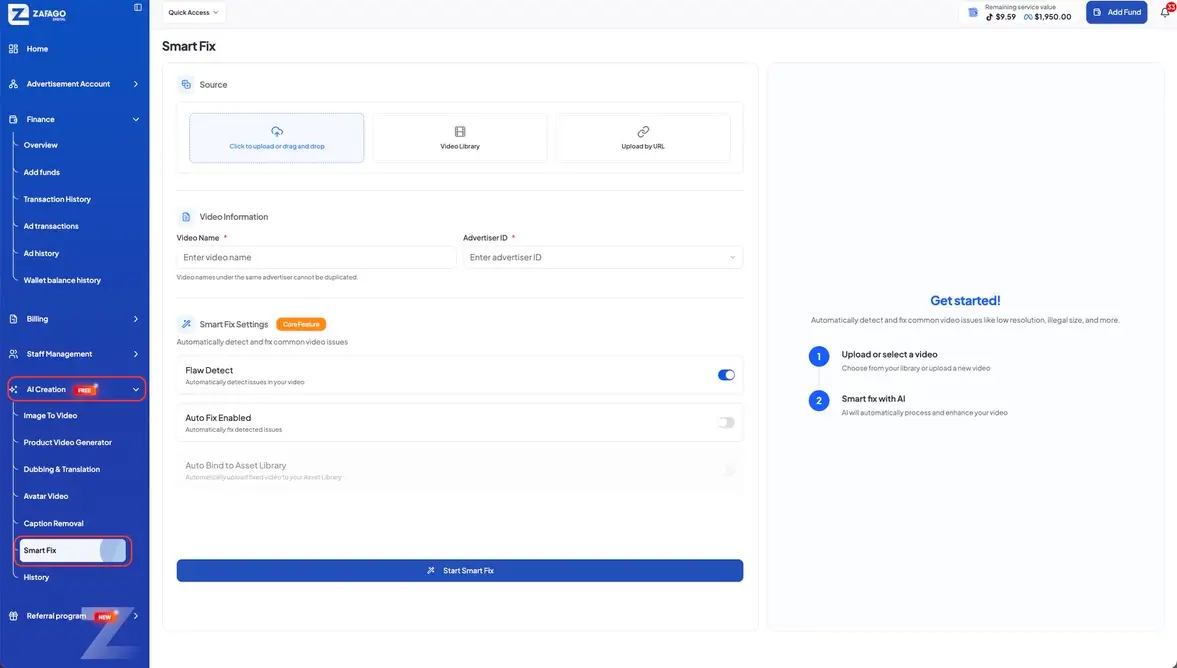Open Add funds in sidebar
This screenshot has height=668, width=1177.
(x=41, y=172)
